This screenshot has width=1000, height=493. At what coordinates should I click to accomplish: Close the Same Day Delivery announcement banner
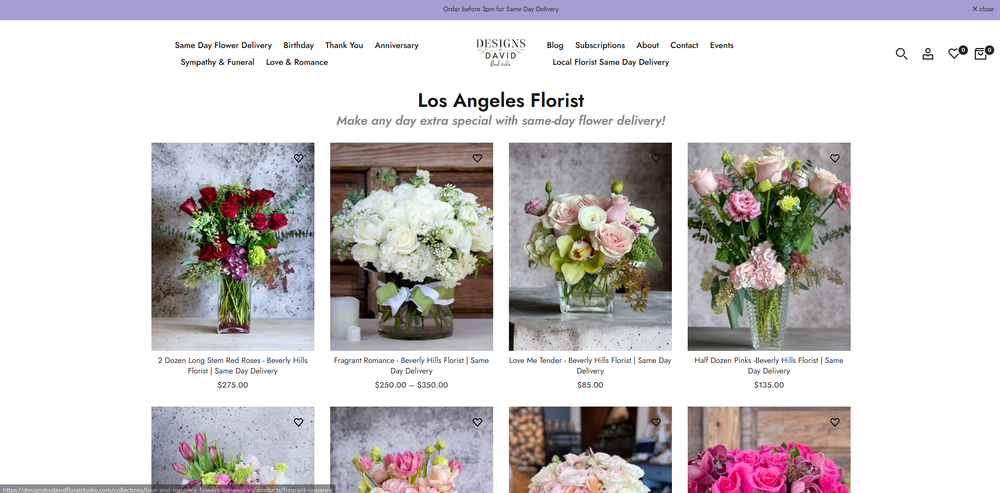[x=982, y=9]
